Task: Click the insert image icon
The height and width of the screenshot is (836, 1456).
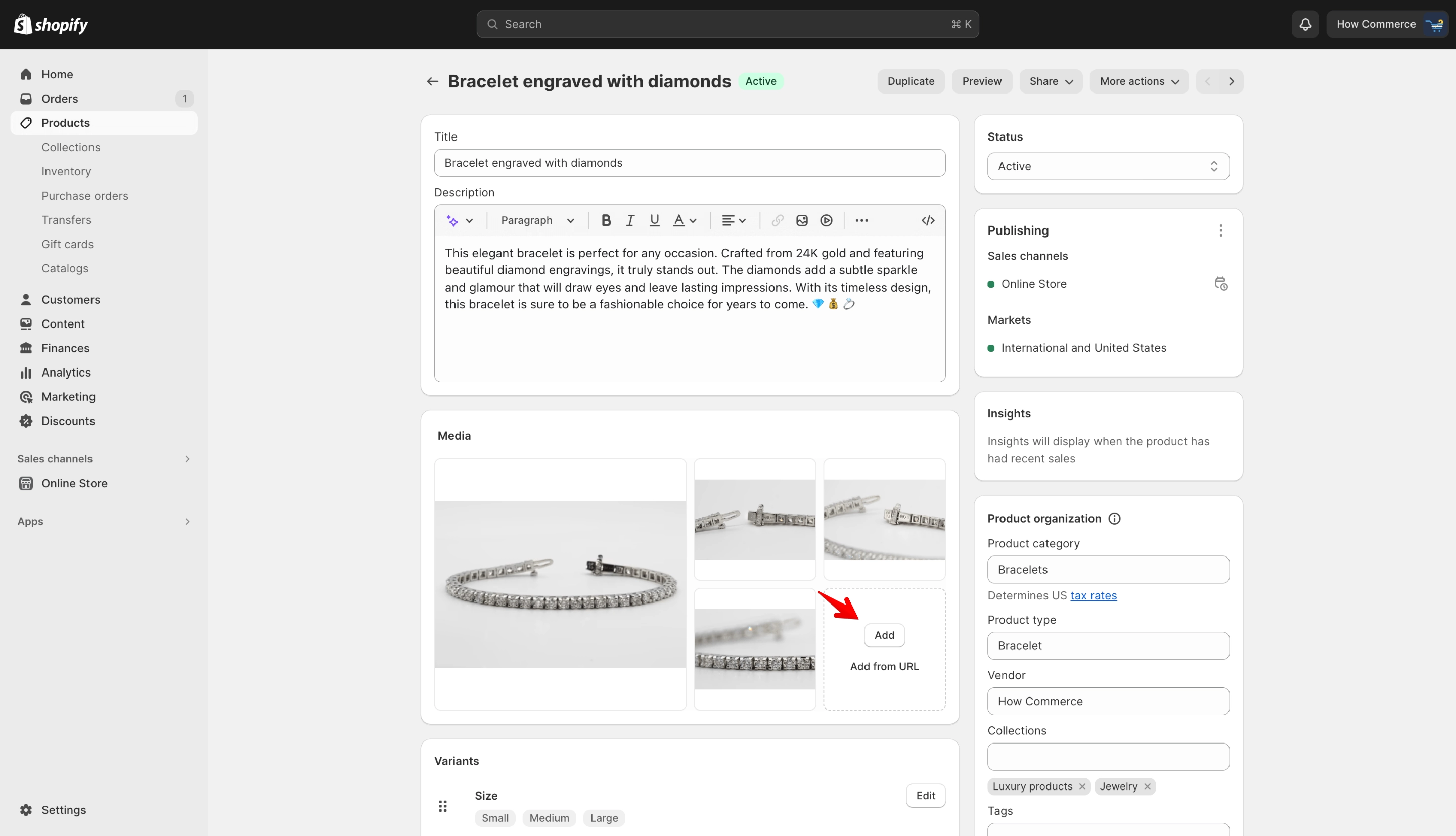Action: (x=801, y=220)
